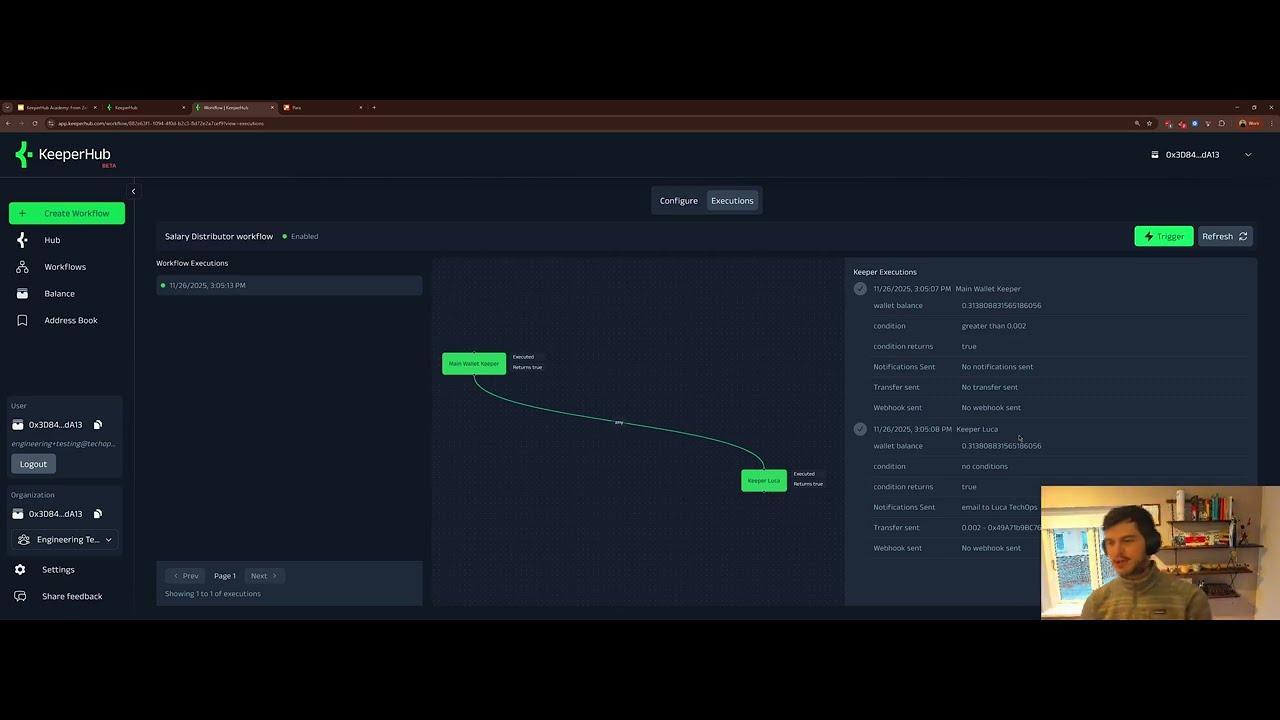Image resolution: width=1280 pixels, height=720 pixels.
Task: Click the Next pagination button
Action: (x=264, y=576)
